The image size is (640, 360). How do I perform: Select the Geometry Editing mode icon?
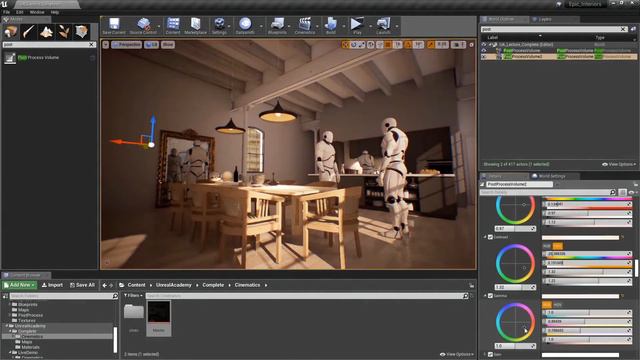(x=81, y=31)
